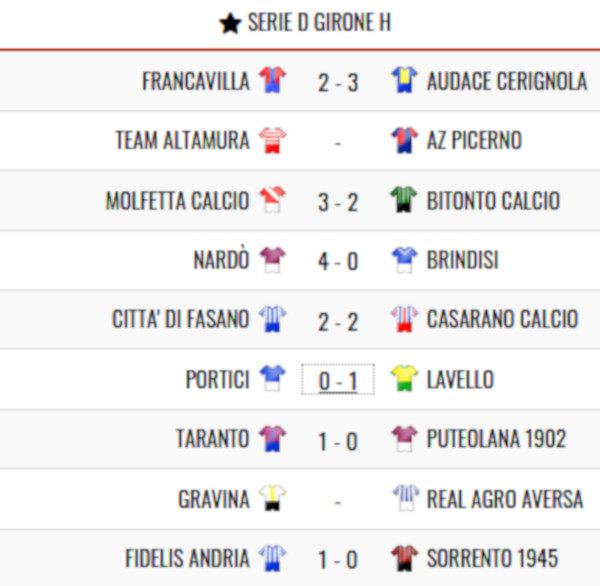Click the Gravina white-black jersey icon
Screen dimensions: 600x586
pos(272,498)
